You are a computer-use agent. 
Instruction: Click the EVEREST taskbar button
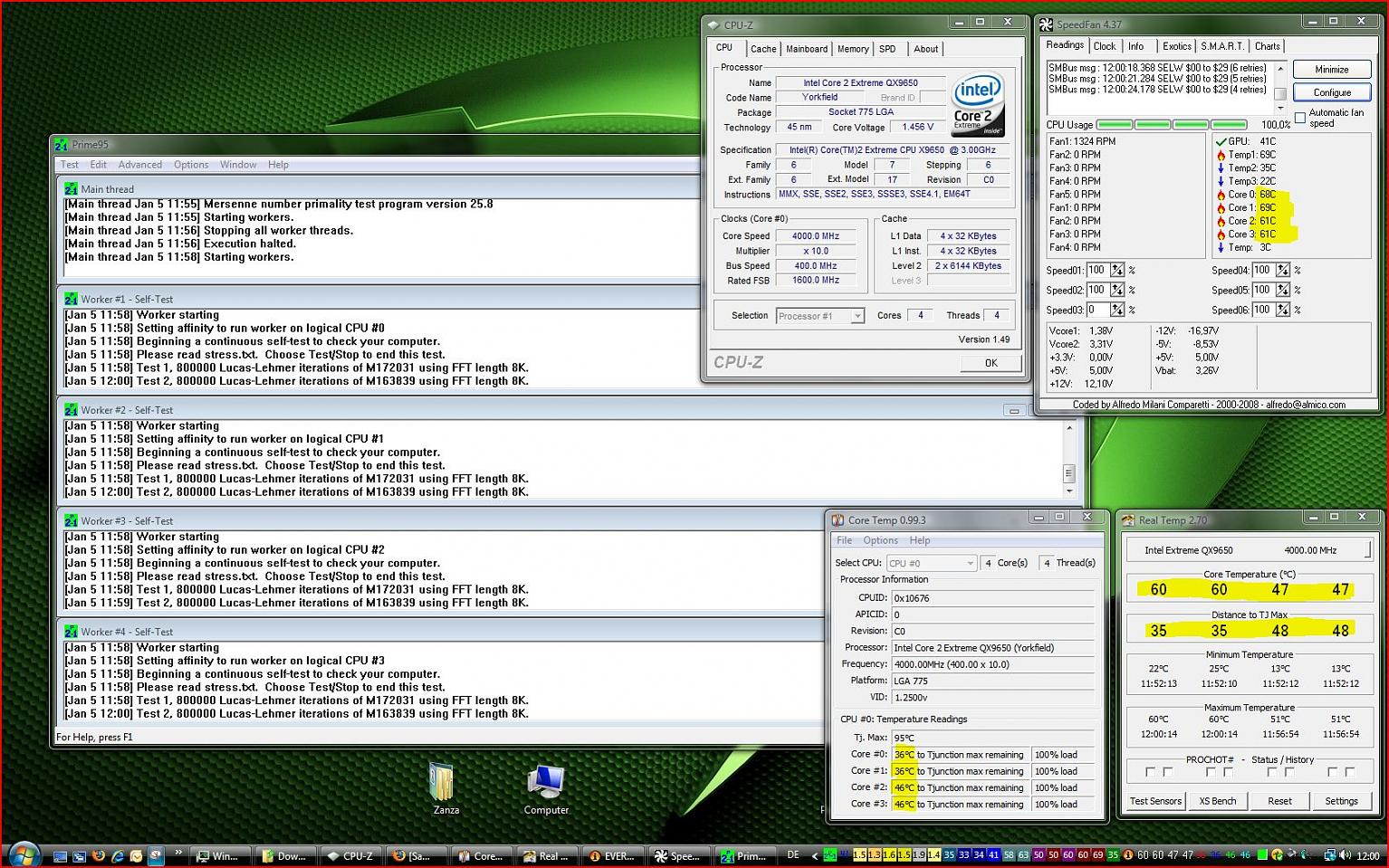click(613, 855)
